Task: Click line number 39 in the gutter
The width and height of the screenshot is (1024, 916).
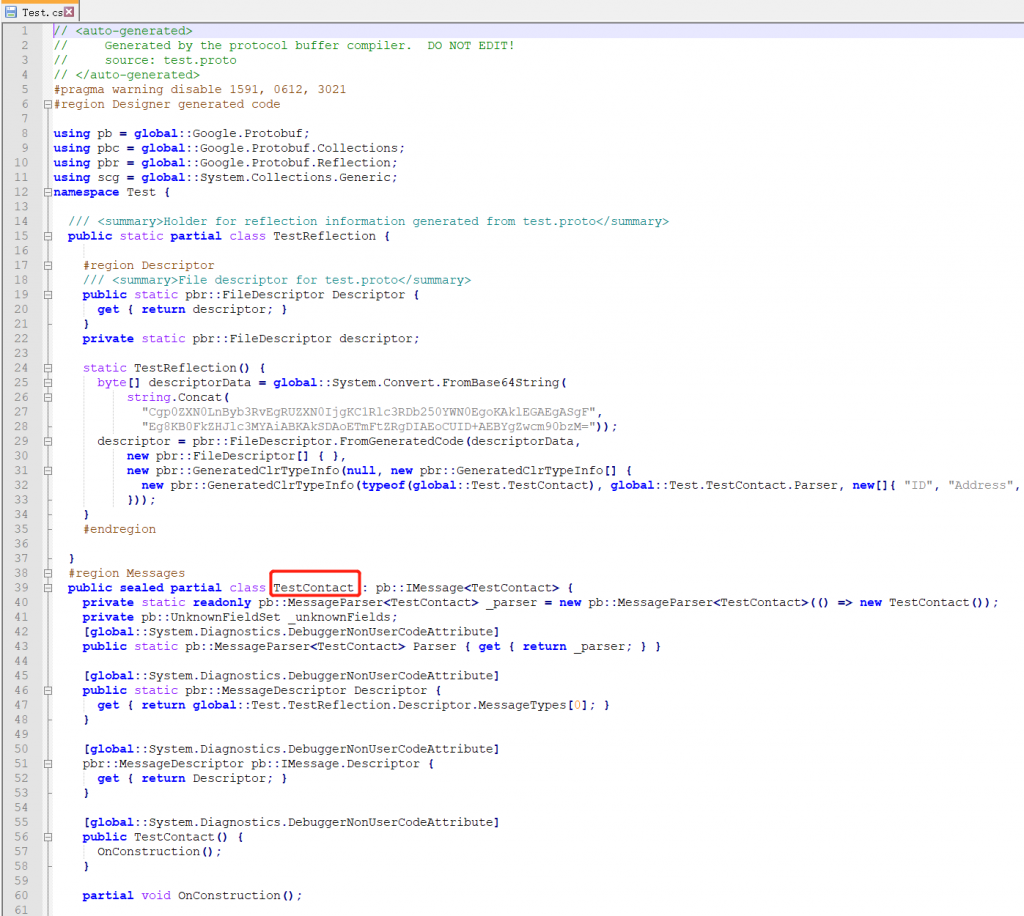Action: click(x=22, y=588)
